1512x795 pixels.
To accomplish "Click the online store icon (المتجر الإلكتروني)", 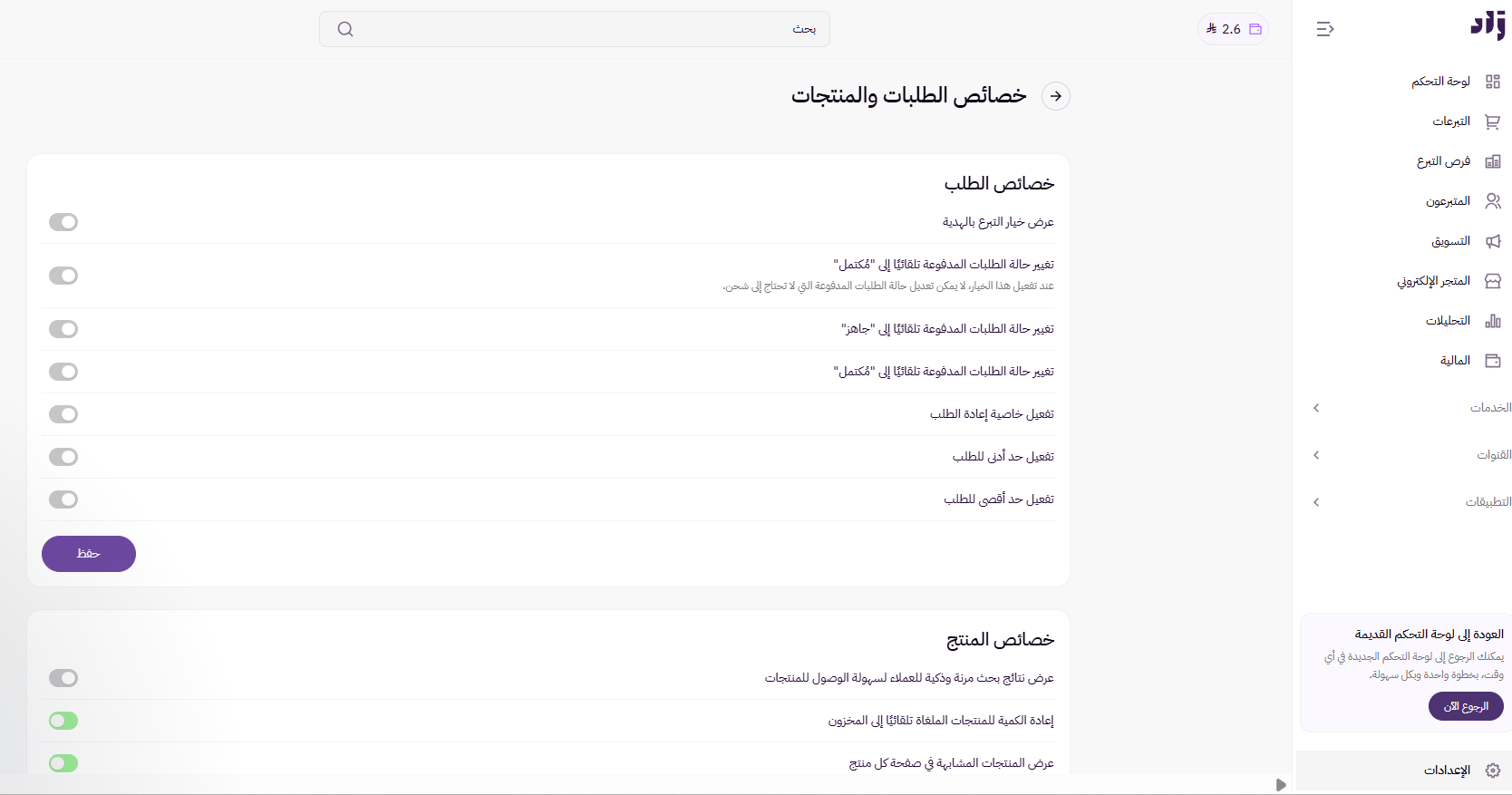I will pos(1493,281).
